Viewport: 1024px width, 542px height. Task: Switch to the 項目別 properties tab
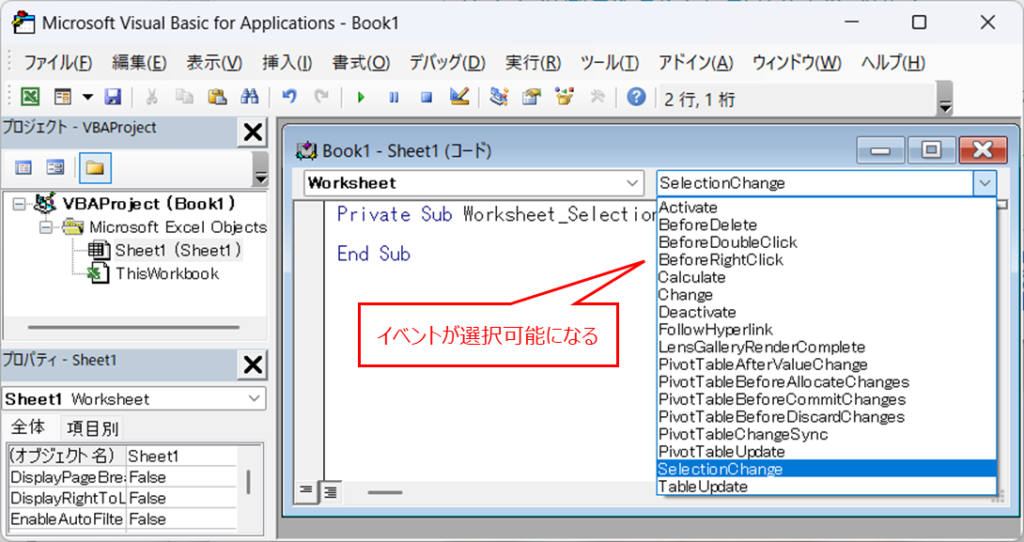pos(92,428)
